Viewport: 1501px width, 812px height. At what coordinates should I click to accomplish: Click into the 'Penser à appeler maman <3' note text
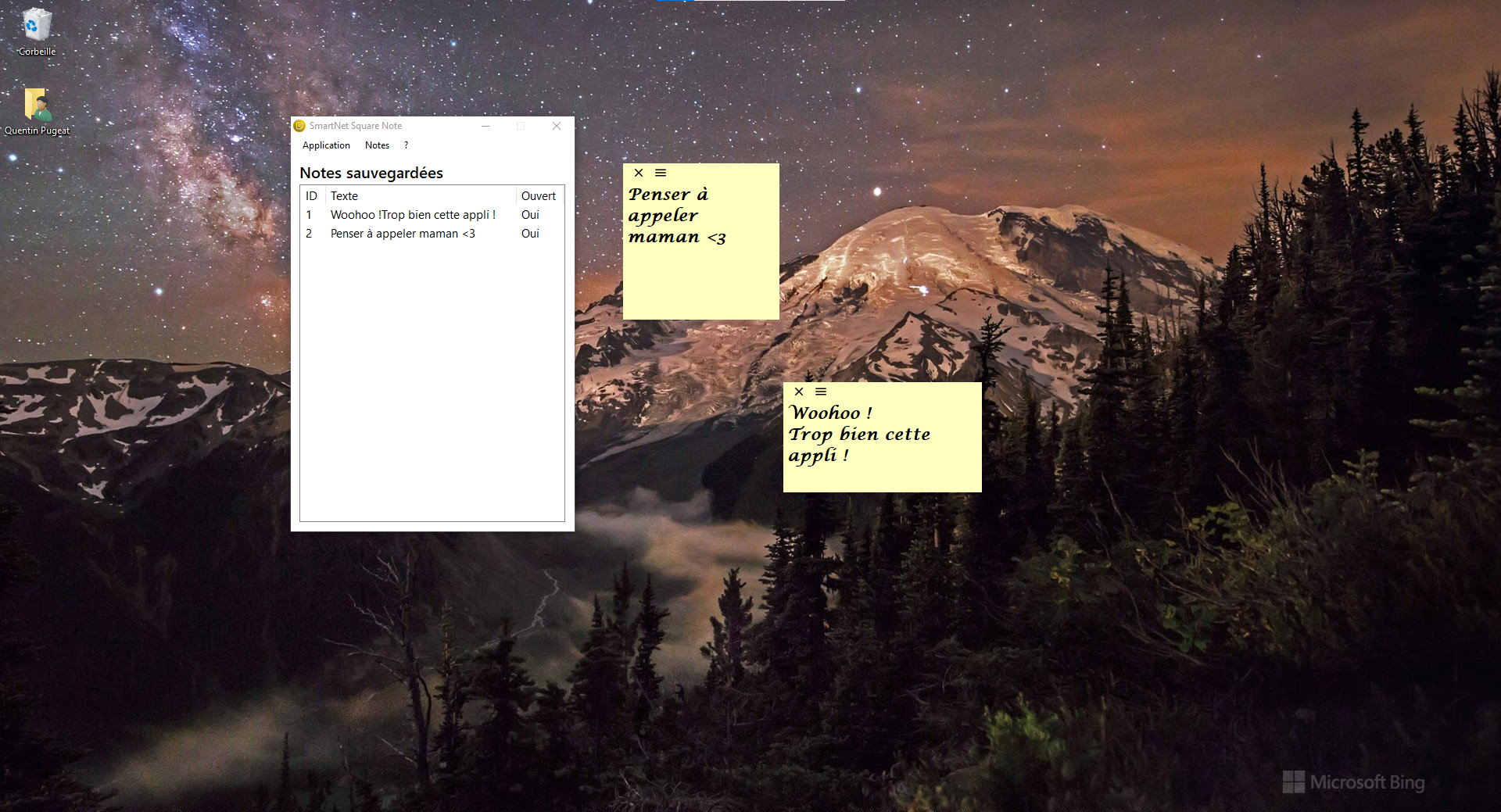[677, 216]
